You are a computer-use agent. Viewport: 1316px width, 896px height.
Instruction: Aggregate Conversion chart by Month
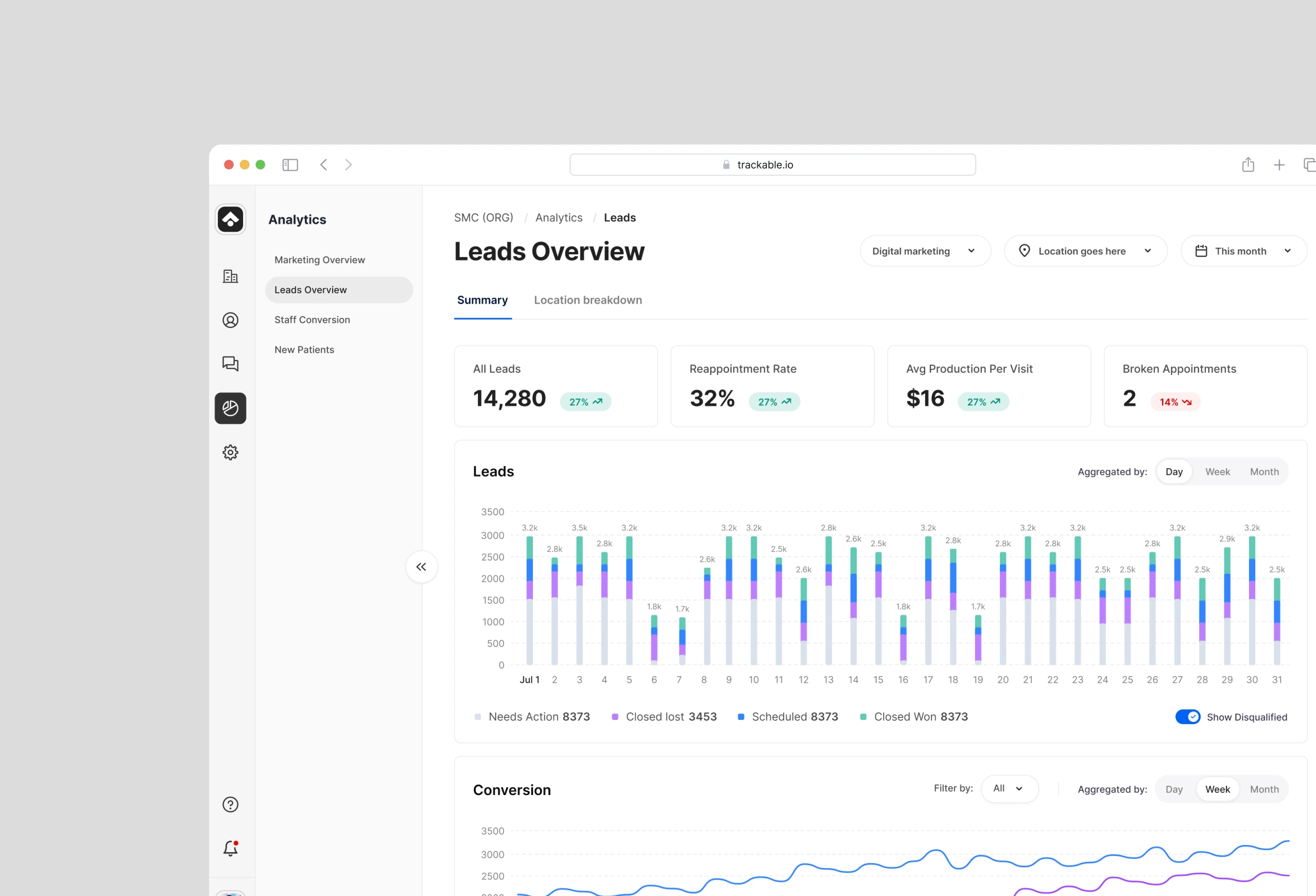click(x=1264, y=789)
